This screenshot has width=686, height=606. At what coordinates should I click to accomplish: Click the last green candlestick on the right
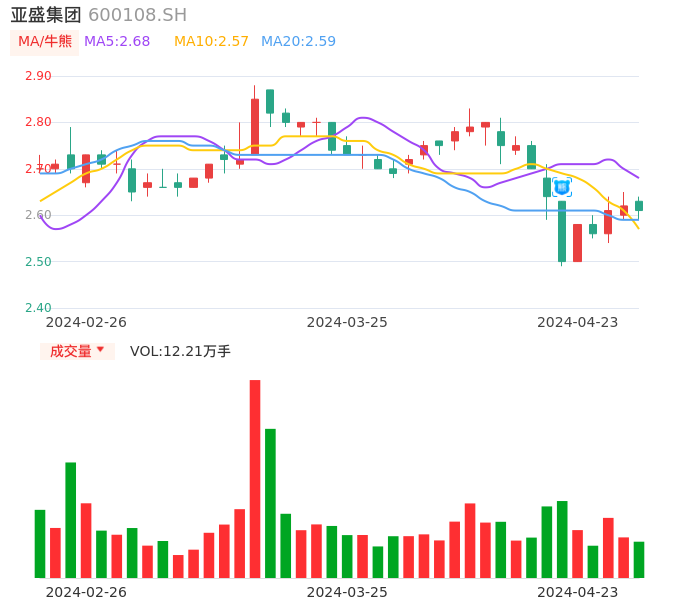(x=639, y=205)
